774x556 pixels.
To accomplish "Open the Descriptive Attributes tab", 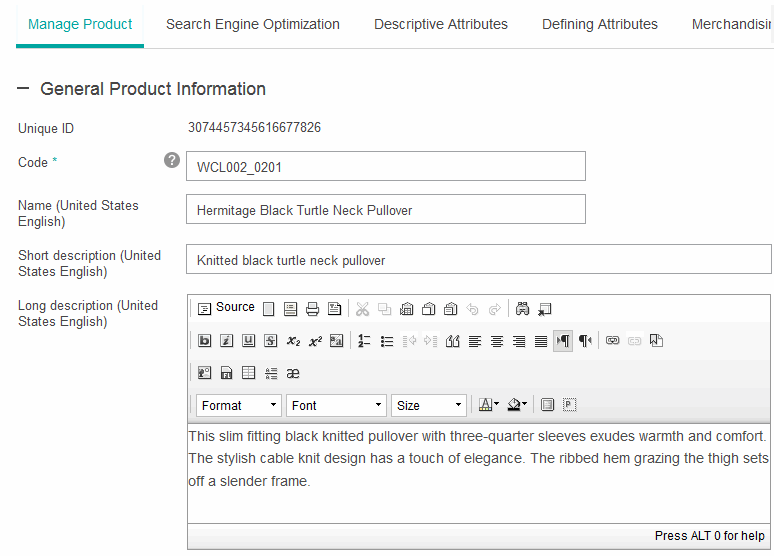I will (x=441, y=24).
